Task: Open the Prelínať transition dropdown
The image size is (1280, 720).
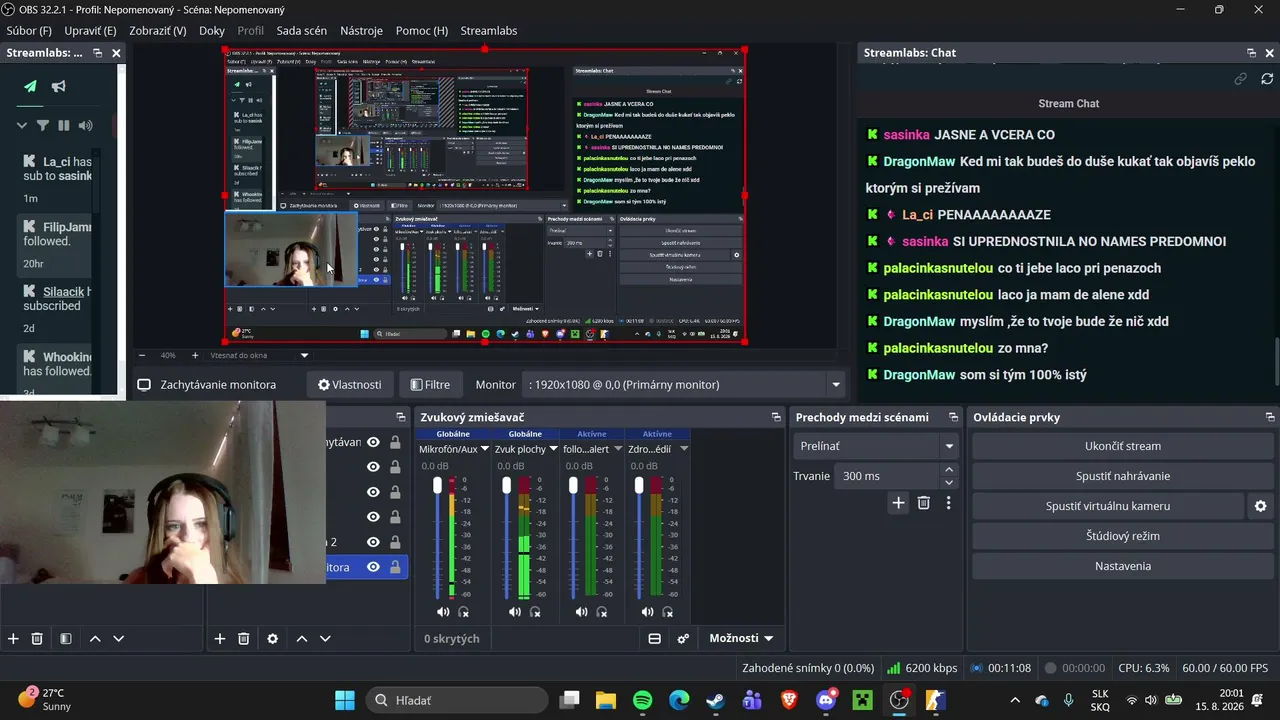Action: [876, 446]
